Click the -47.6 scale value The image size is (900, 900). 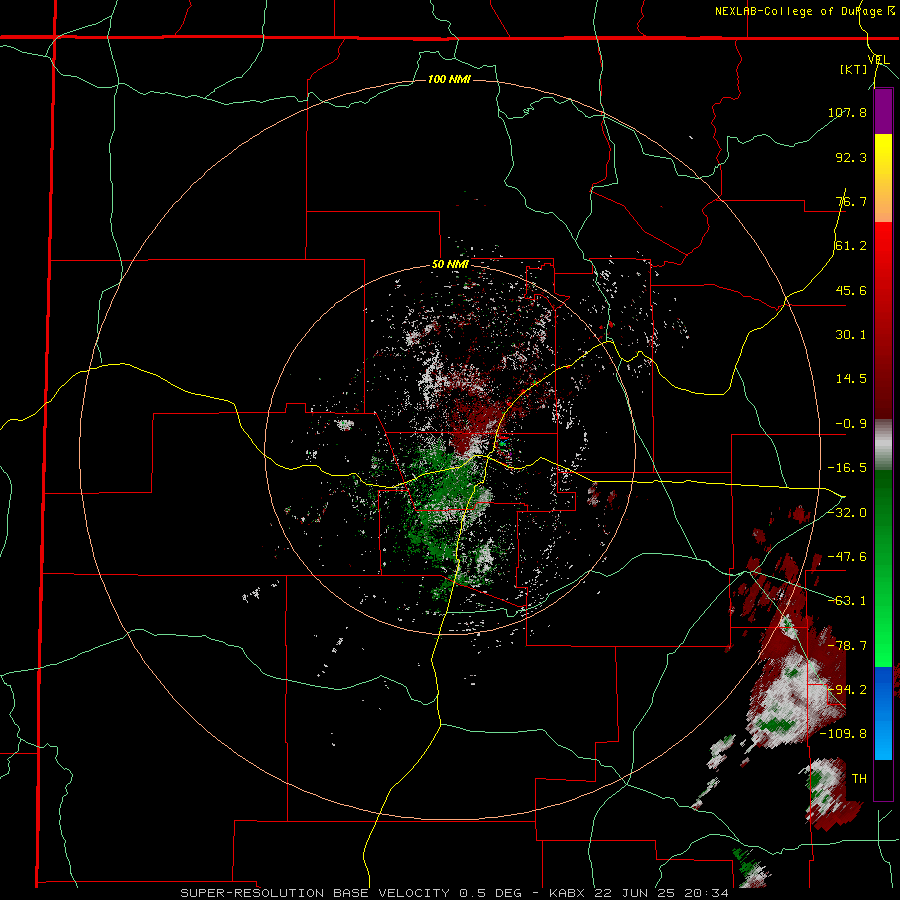(847, 557)
